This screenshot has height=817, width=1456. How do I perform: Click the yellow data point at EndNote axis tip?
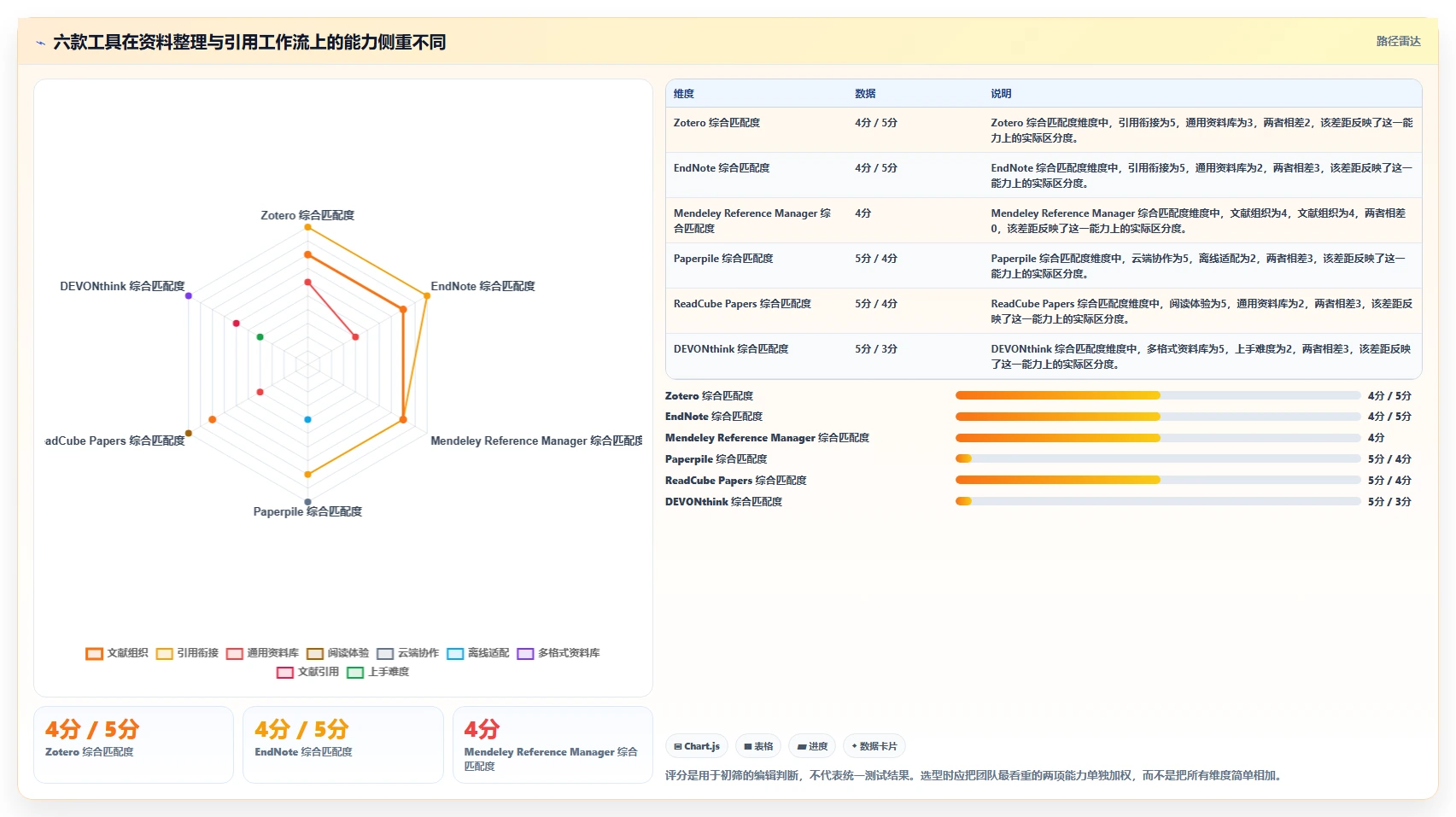click(x=427, y=296)
